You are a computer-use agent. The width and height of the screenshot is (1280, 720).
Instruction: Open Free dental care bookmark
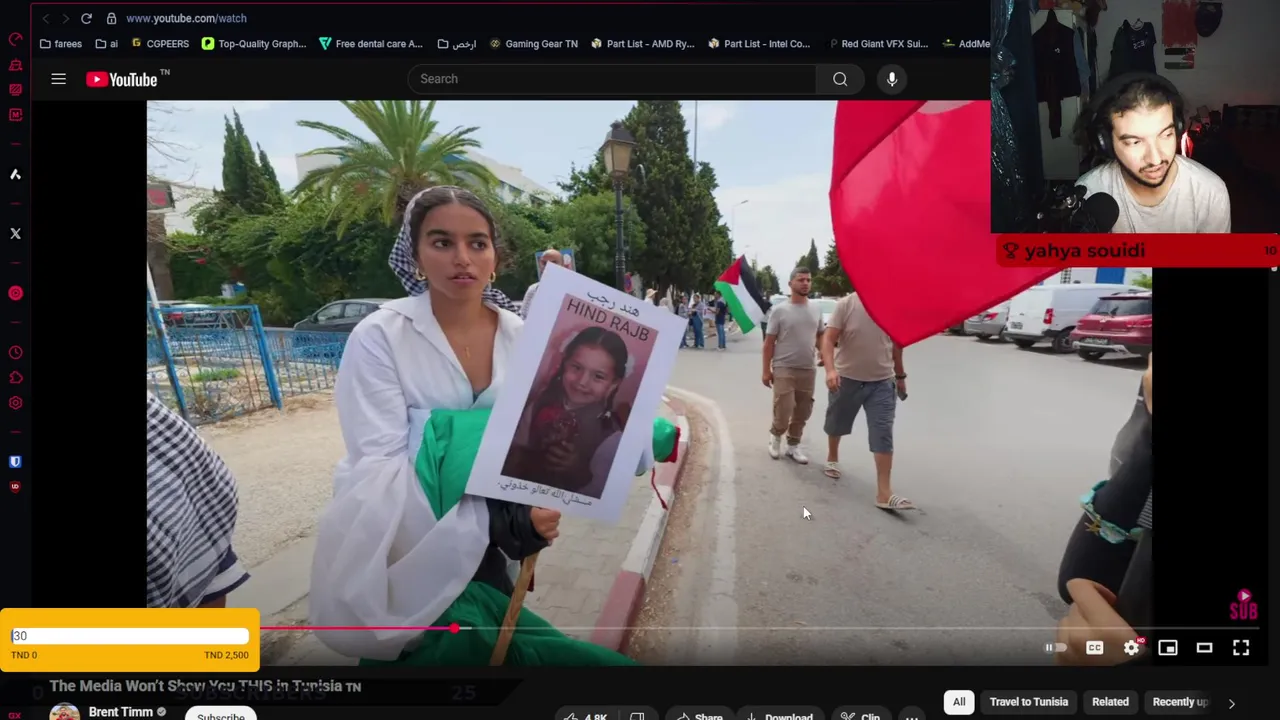point(371,44)
